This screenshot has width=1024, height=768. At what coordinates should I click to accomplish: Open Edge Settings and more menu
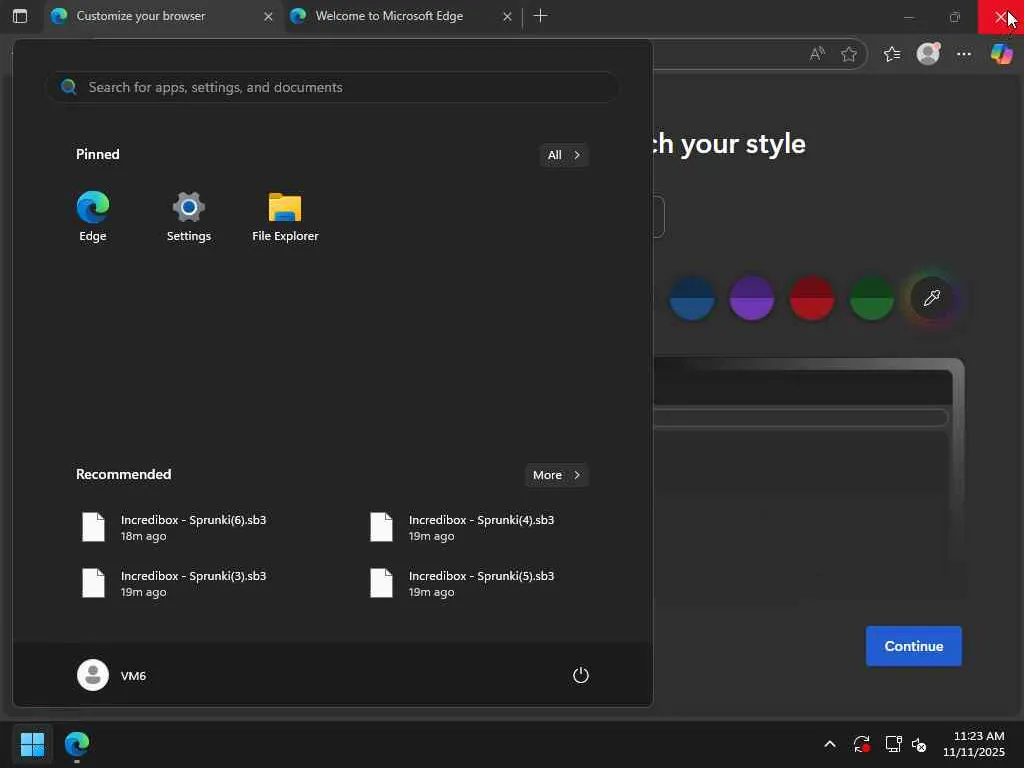pos(964,54)
